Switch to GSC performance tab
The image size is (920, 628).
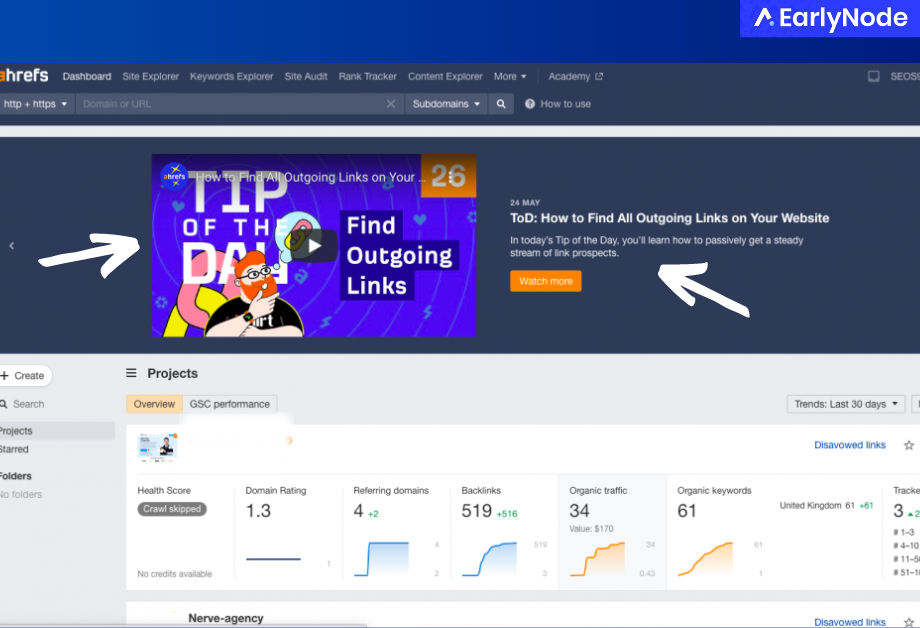229,404
